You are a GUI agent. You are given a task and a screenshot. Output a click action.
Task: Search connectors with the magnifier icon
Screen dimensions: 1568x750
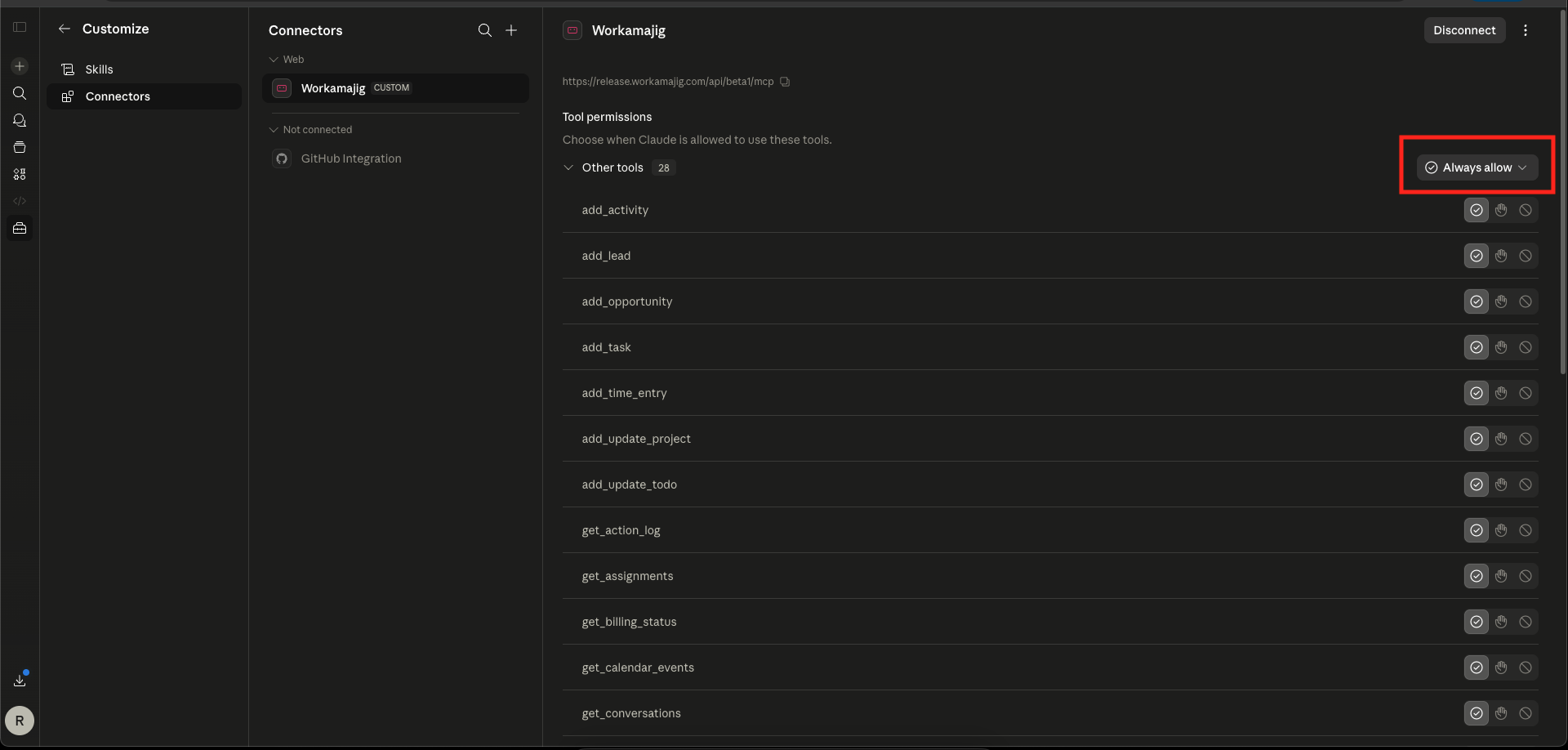(x=485, y=30)
